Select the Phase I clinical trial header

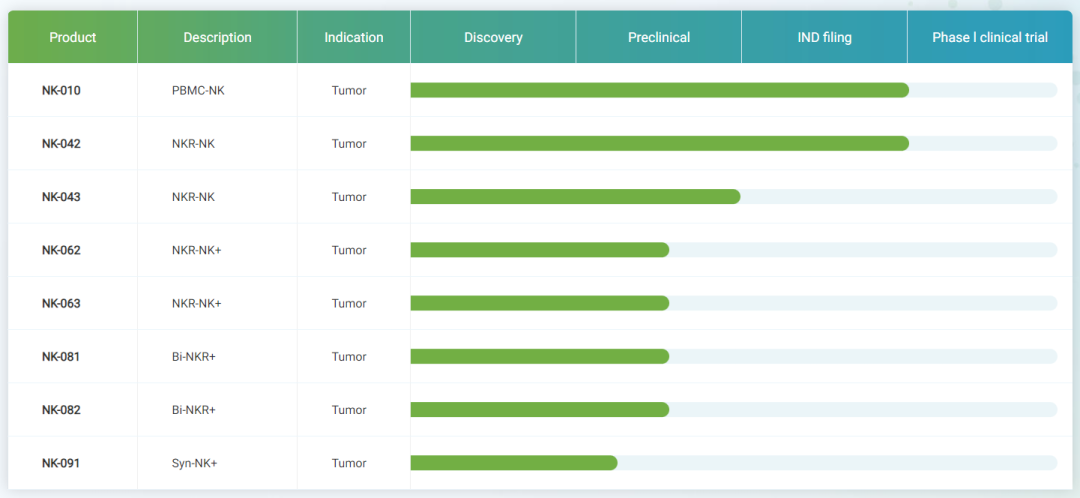[990, 37]
